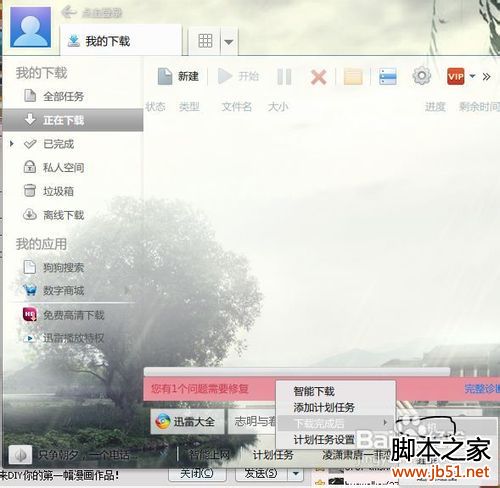The height and width of the screenshot is (488, 500).
Task: Click the 志明与春 entry button
Action: (x=252, y=422)
